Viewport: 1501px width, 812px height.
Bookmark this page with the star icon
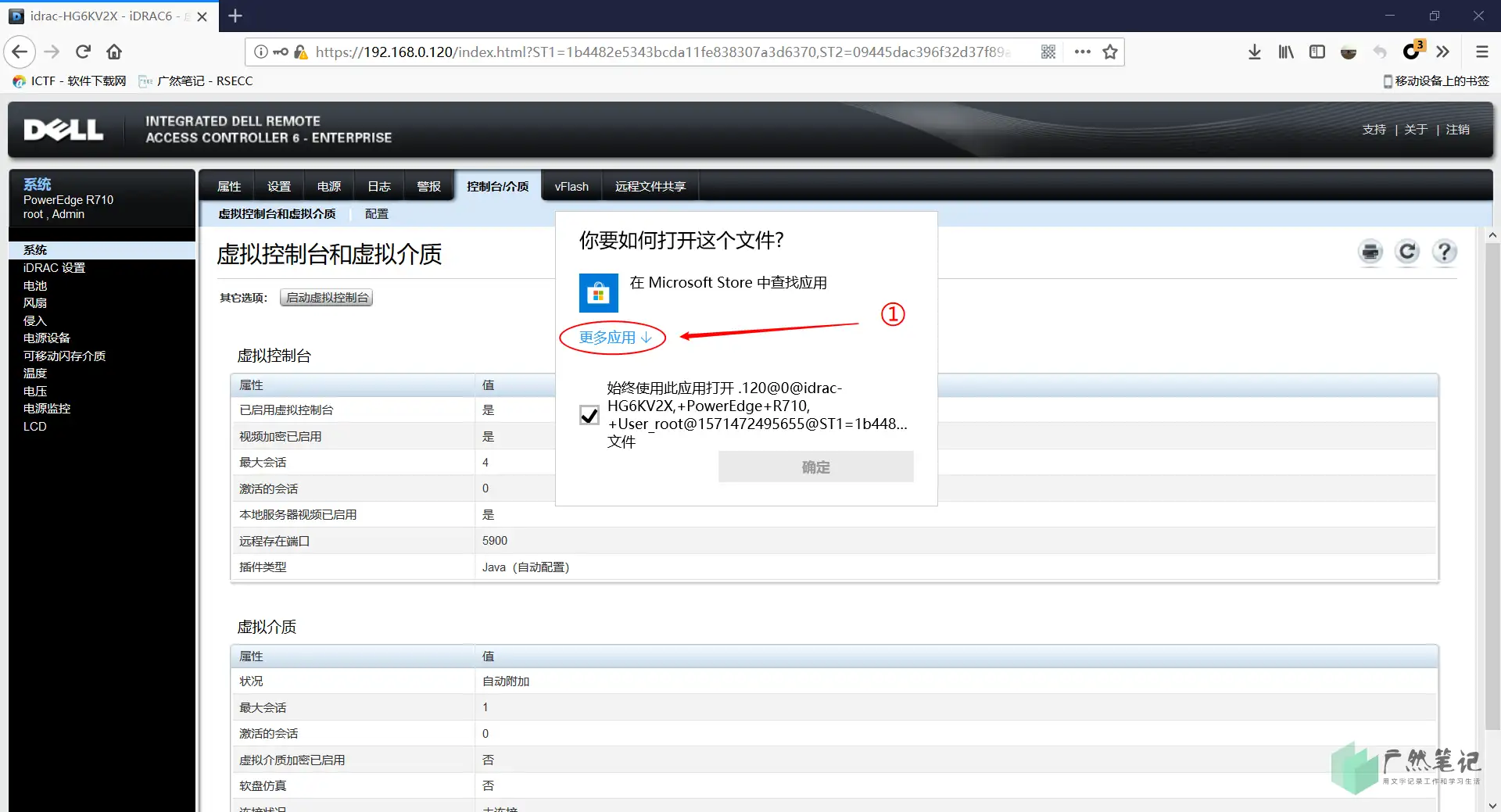coord(1110,52)
